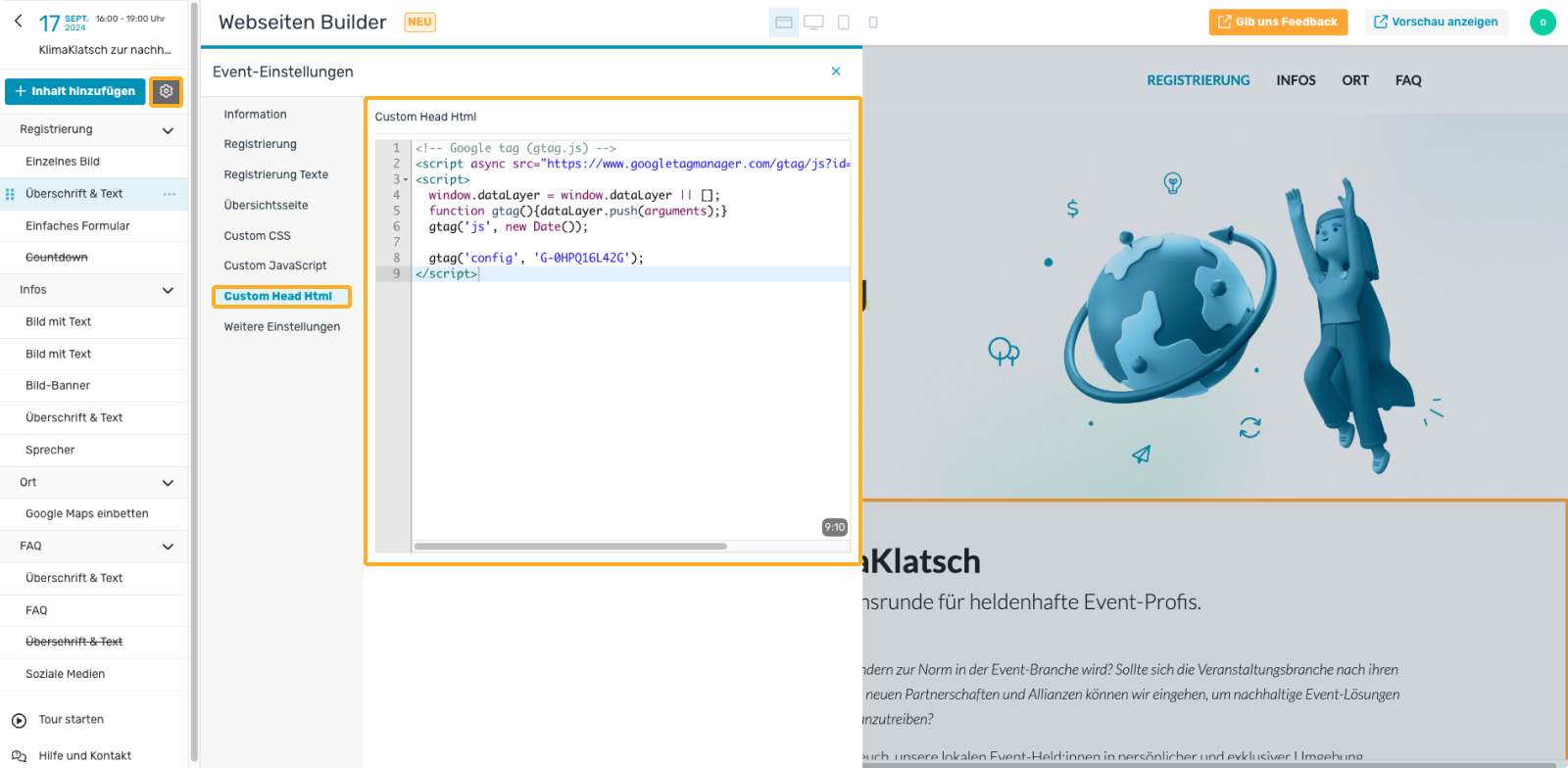
Task: Click INFOS in preview navigation
Action: click(x=1296, y=80)
